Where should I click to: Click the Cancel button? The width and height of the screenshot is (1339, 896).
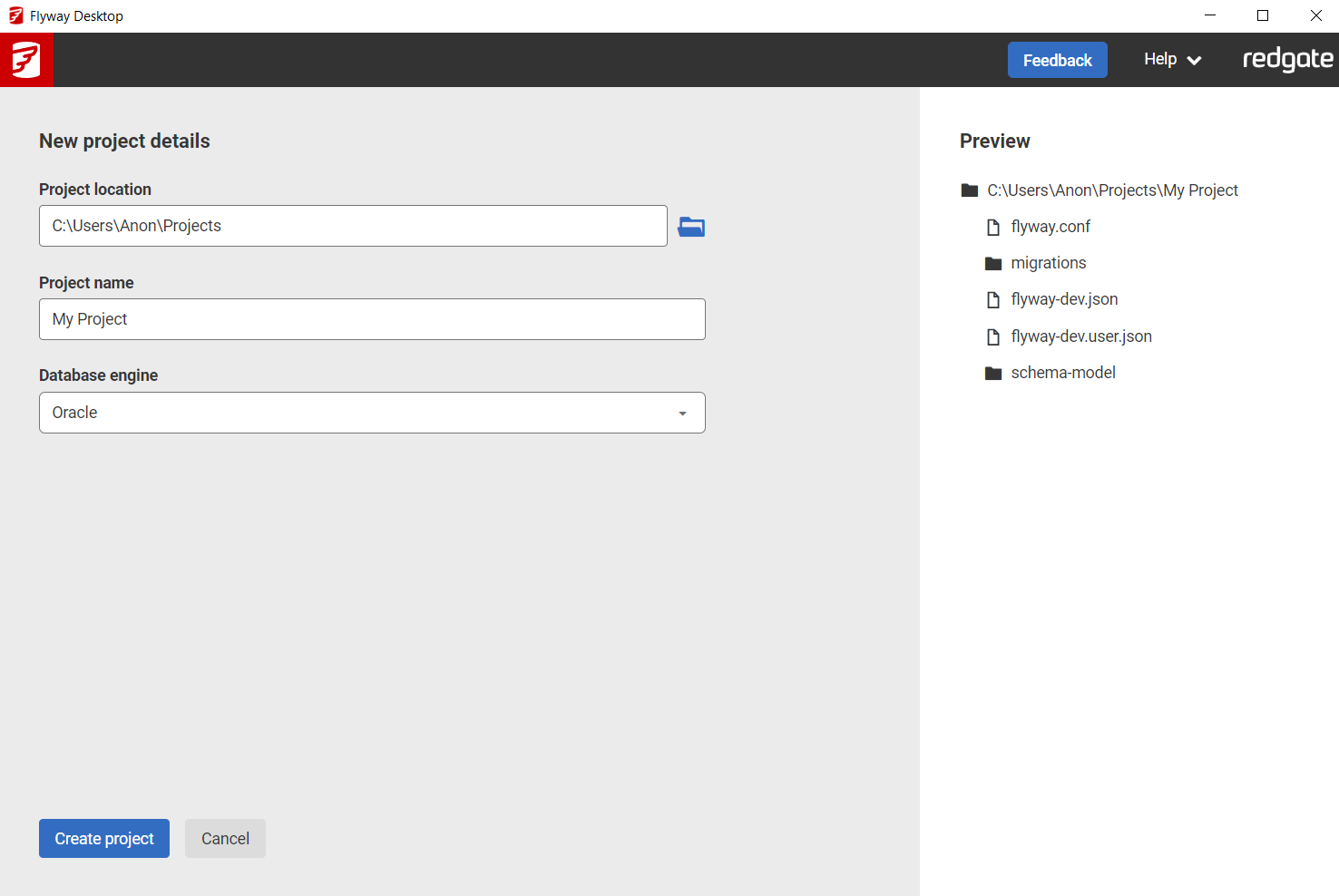[x=225, y=838]
